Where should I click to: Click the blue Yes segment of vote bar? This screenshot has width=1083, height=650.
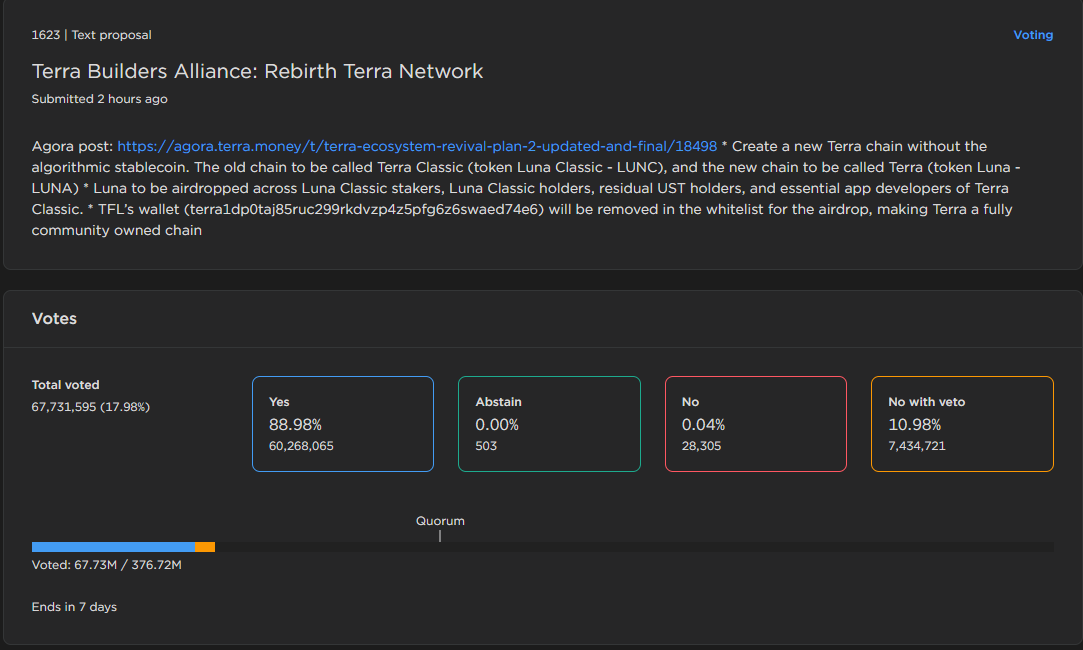point(113,547)
